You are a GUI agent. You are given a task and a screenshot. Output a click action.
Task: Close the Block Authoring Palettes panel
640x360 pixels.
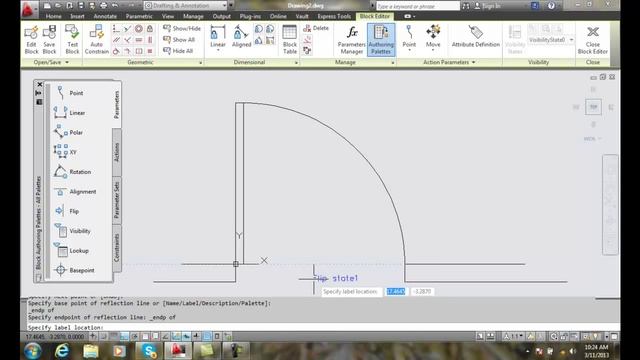point(40,84)
